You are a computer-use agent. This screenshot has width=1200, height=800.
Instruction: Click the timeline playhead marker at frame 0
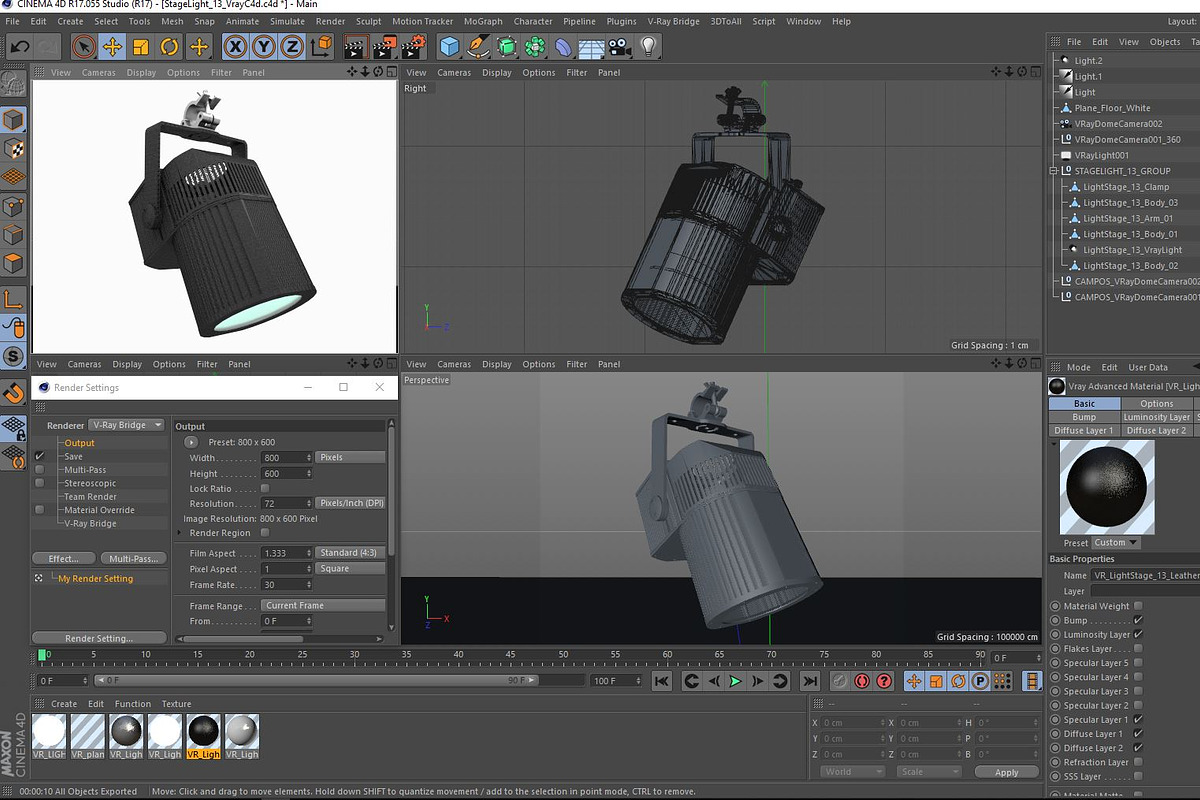coord(43,655)
